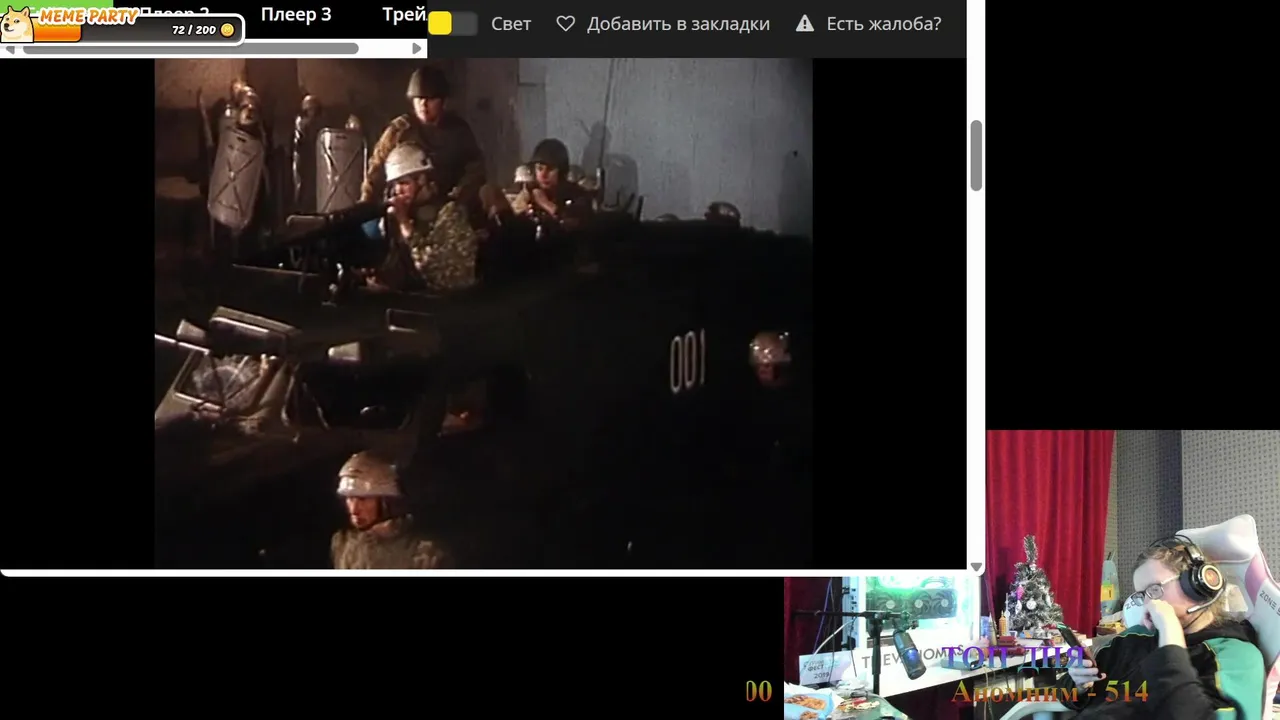Click the scroll-down arrow of page scrollbar
Screen dimensions: 1280x720
pyautogui.click(x=976, y=567)
